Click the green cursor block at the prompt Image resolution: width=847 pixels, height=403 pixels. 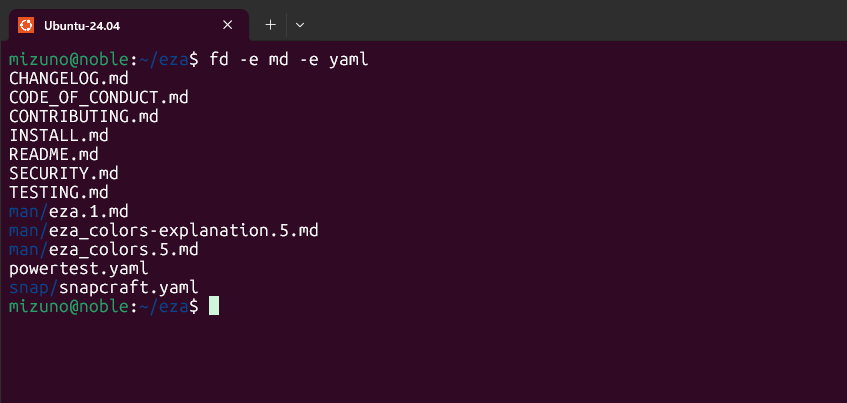213,307
